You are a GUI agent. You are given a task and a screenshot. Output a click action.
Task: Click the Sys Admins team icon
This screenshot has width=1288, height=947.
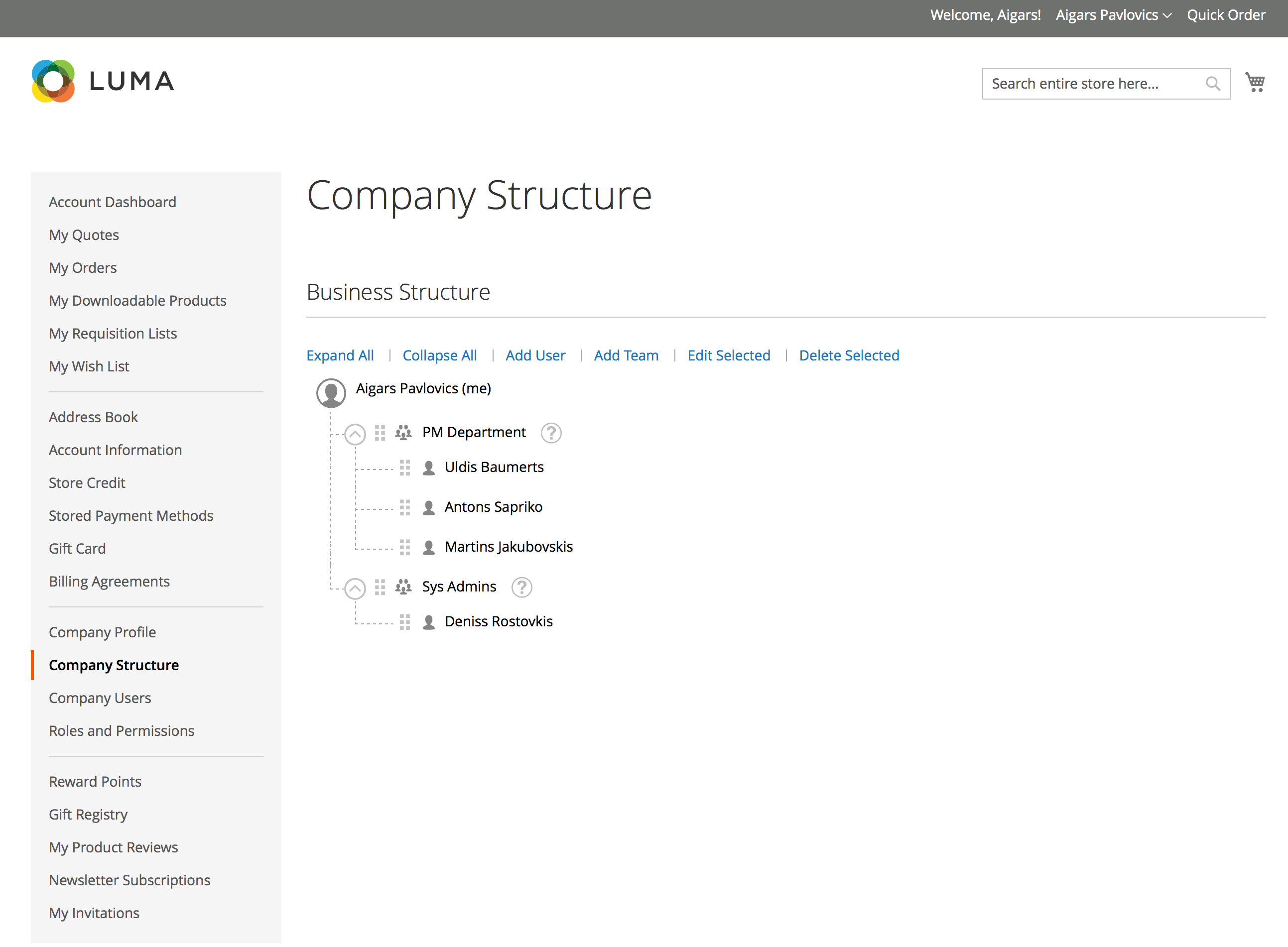(x=403, y=587)
